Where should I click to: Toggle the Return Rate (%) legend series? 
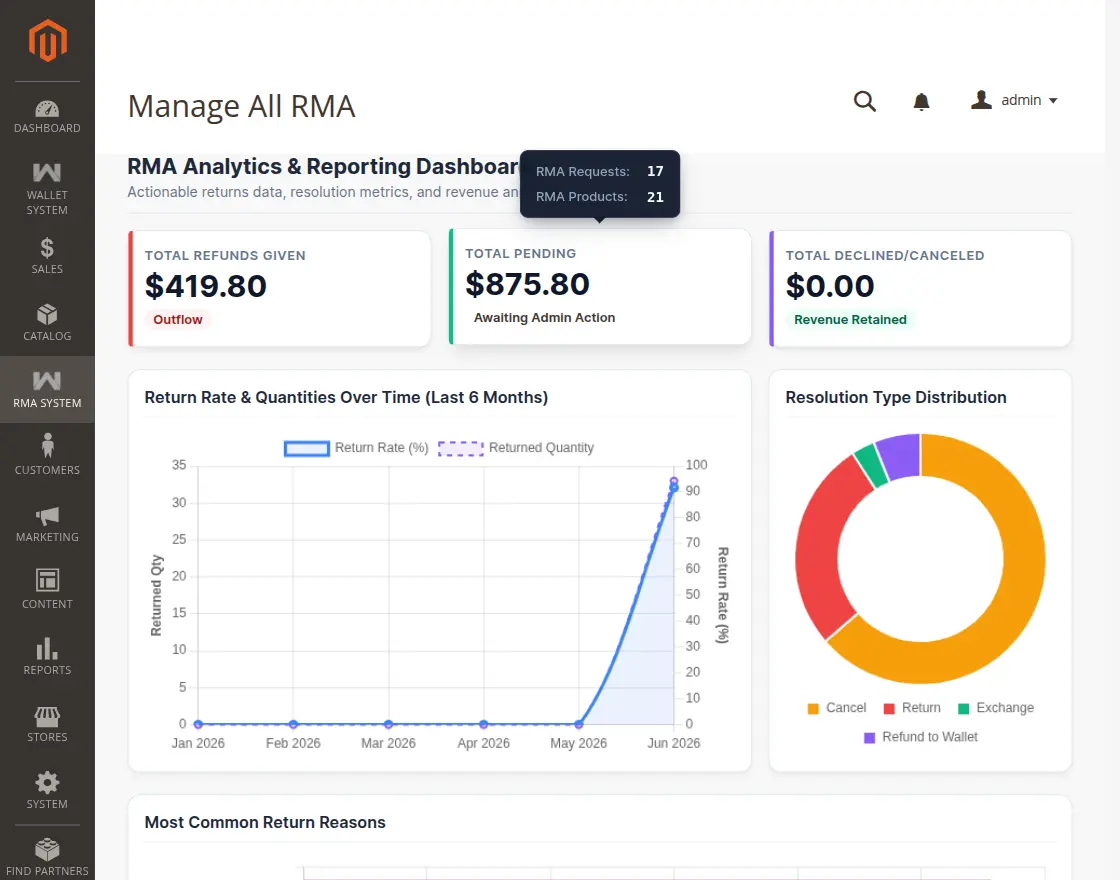tap(356, 448)
